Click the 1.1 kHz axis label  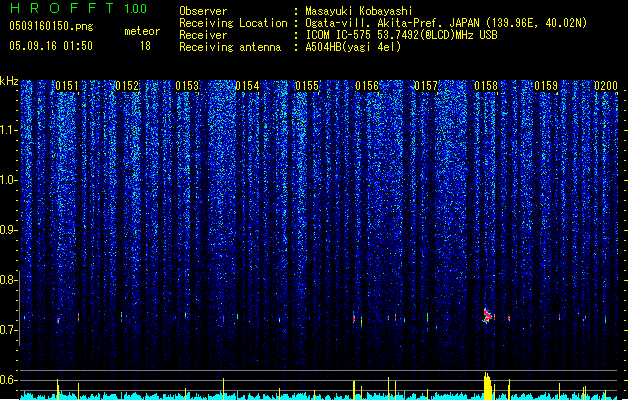9,130
